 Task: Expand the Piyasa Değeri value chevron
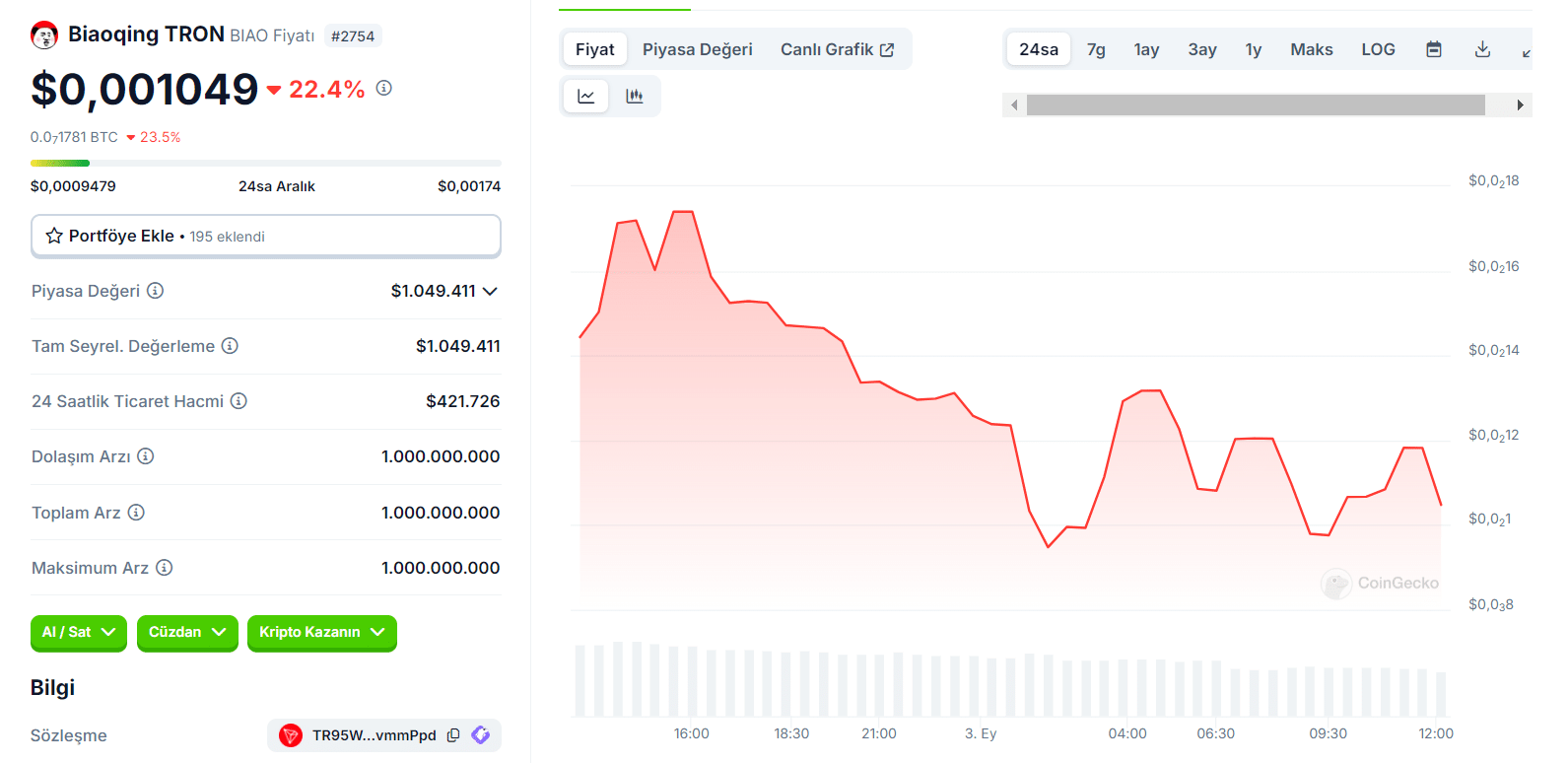click(490, 291)
